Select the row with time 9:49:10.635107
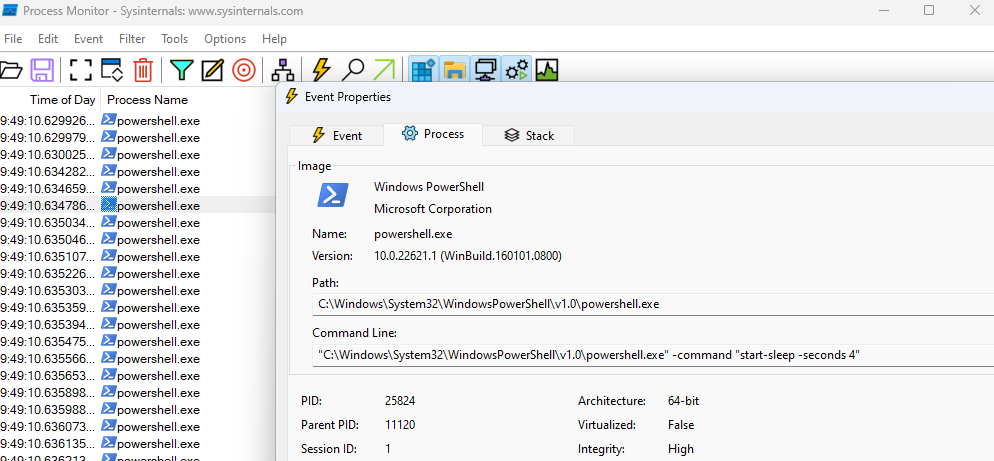The image size is (994, 461). pyautogui.click(x=138, y=257)
